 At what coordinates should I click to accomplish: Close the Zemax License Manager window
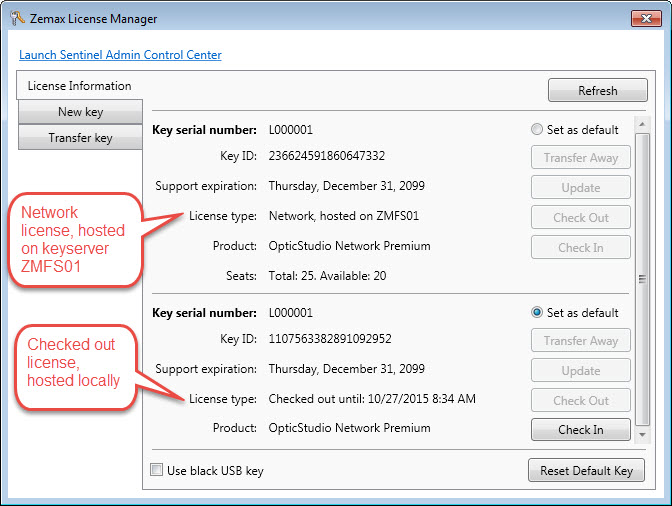pyautogui.click(x=646, y=18)
